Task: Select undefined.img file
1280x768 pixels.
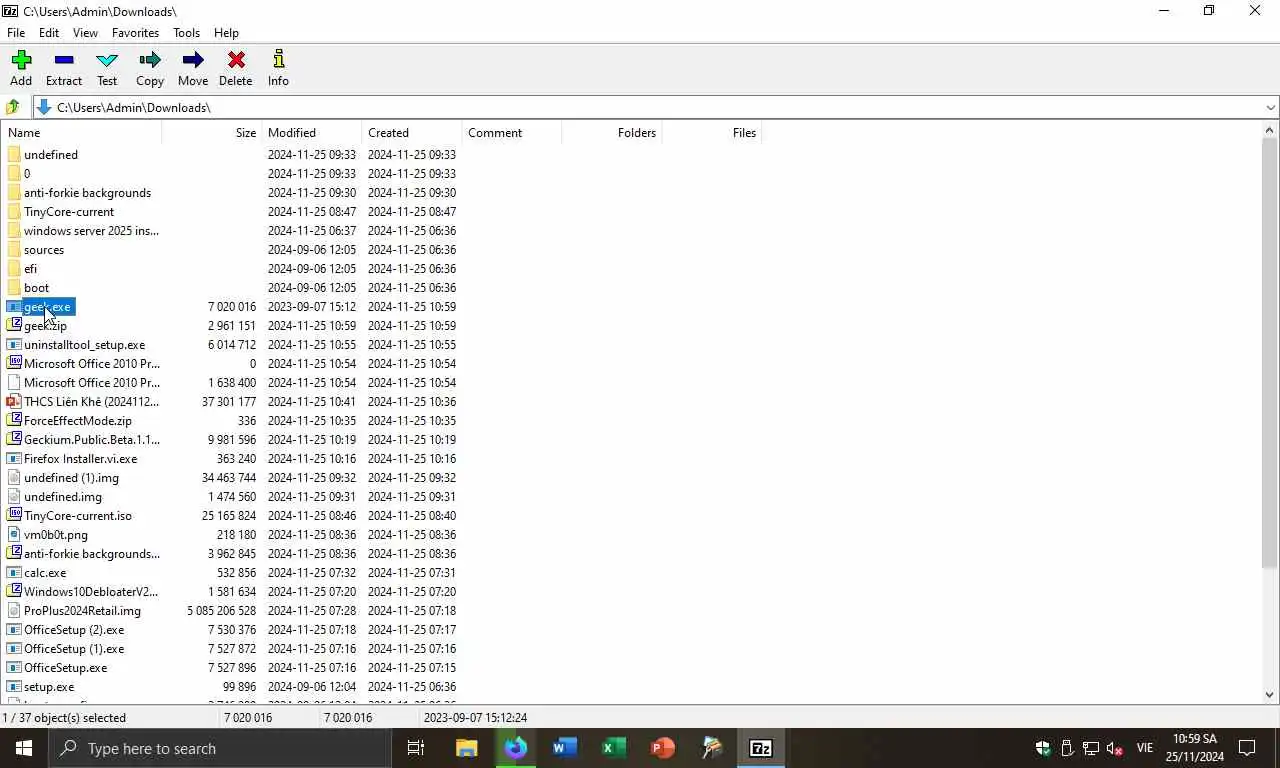Action: 54,497
